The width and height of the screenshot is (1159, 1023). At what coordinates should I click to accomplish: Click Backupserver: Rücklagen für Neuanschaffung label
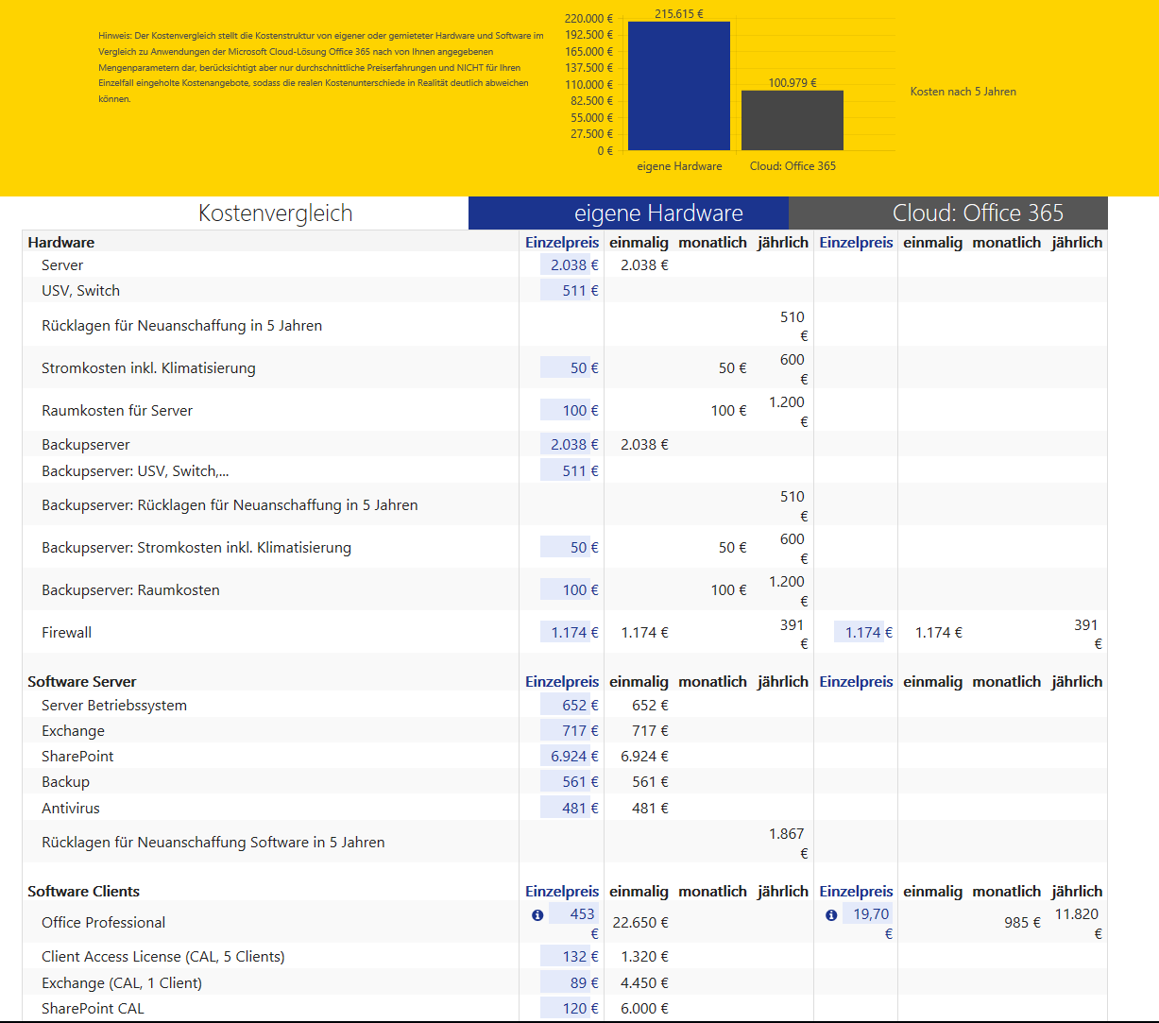[x=230, y=505]
